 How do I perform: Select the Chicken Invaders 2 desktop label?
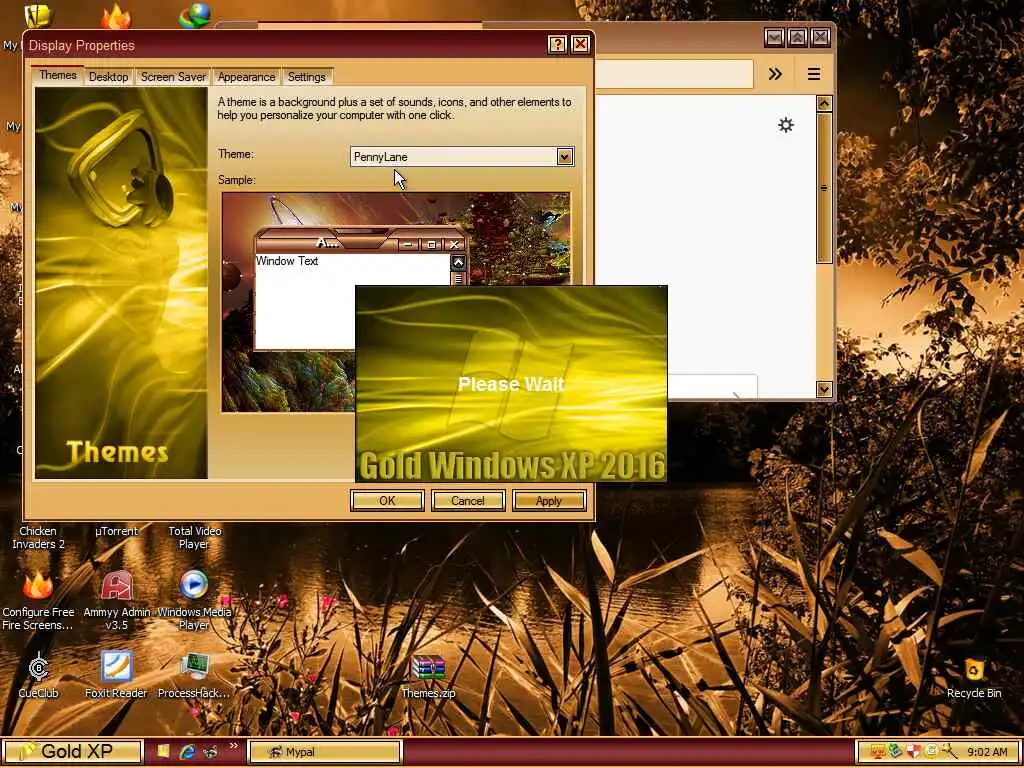tap(38, 537)
